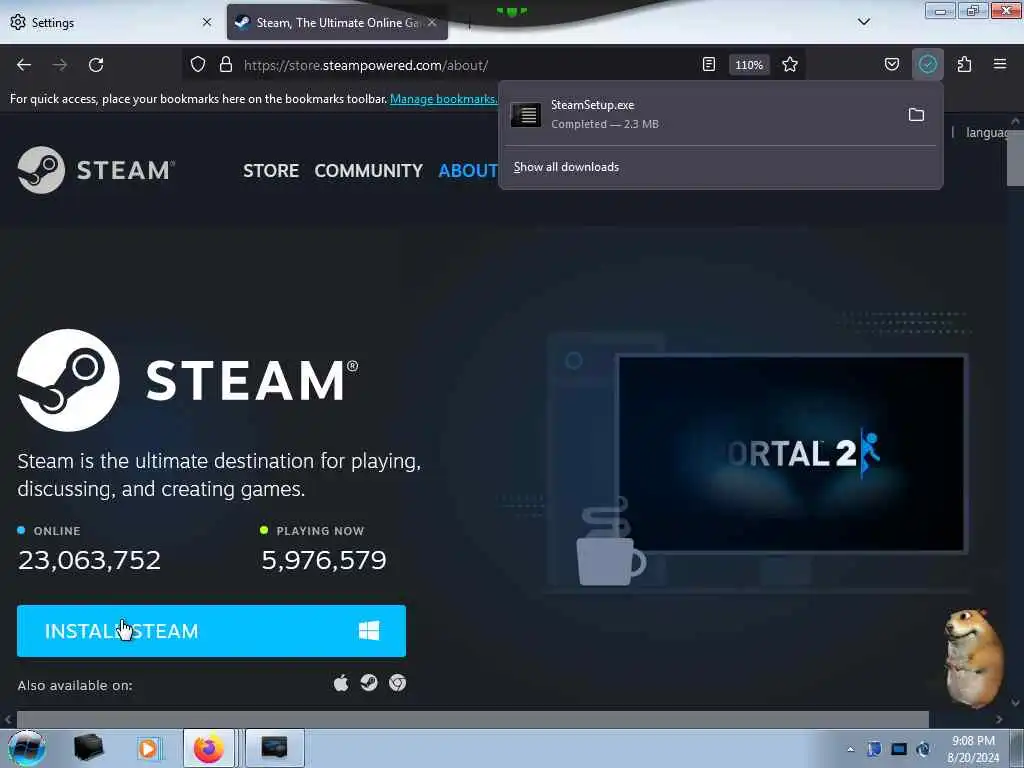Screen dimensions: 1024x768
Task: Open the language dropdown
Action: click(x=987, y=133)
